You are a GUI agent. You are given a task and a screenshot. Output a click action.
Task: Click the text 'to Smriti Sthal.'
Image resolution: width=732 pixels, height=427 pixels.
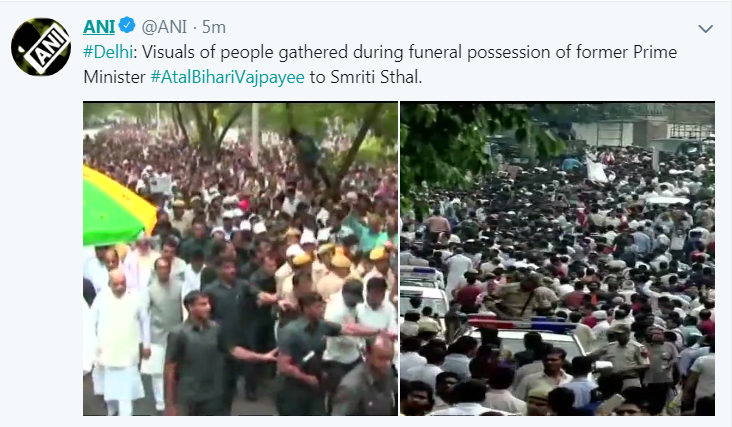(366, 77)
